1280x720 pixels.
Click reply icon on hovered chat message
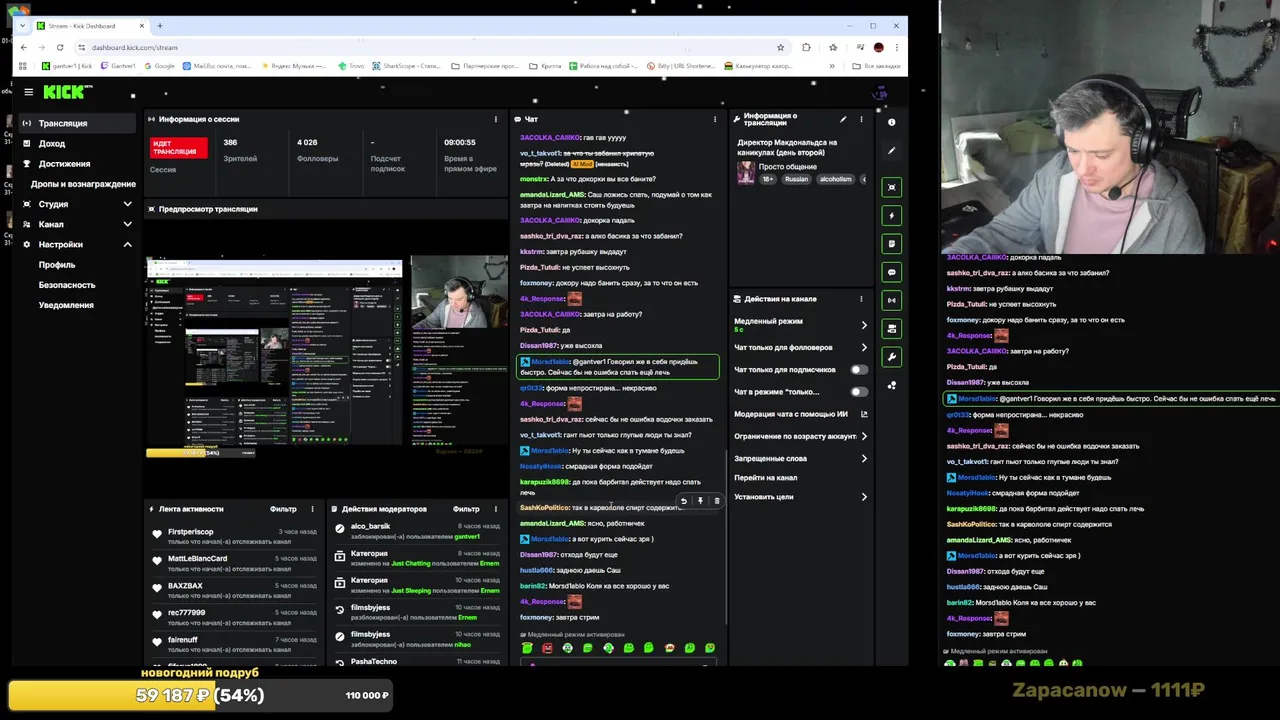click(x=684, y=501)
